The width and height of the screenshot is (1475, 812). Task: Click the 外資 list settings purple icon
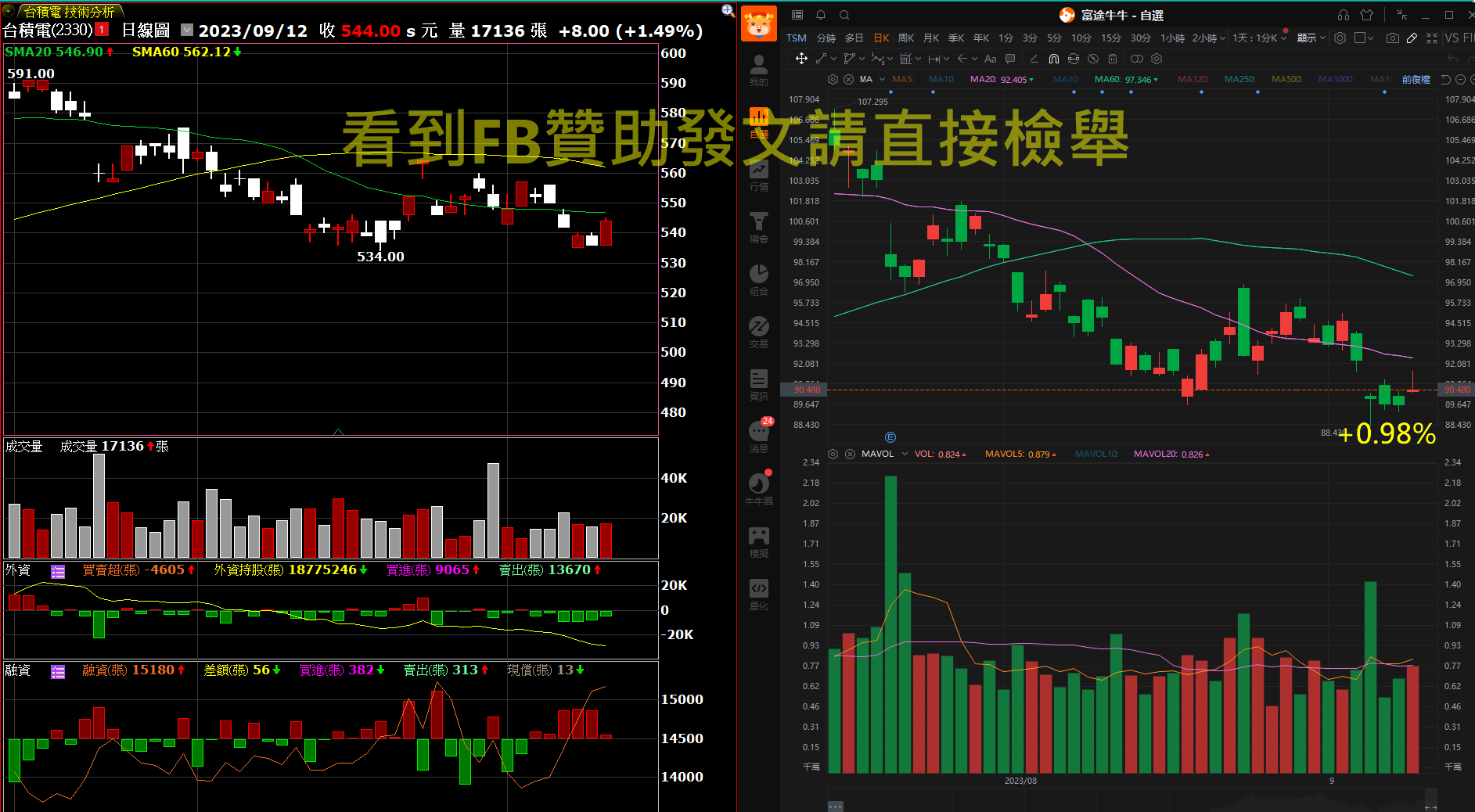tap(58, 571)
